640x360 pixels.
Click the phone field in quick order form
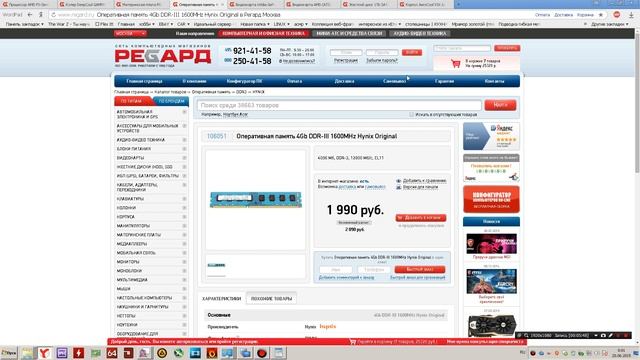[x=373, y=270]
